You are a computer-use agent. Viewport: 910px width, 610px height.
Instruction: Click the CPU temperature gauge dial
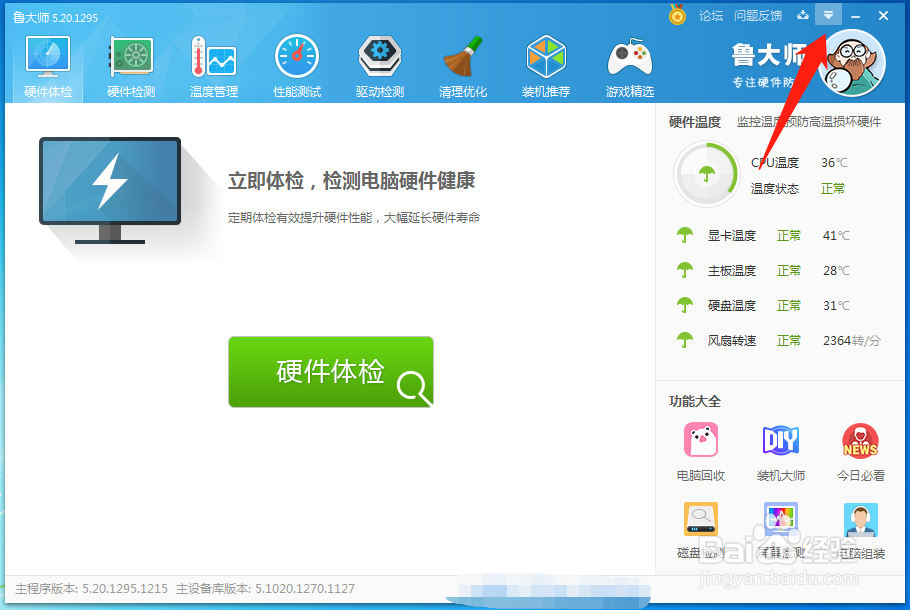(x=706, y=174)
